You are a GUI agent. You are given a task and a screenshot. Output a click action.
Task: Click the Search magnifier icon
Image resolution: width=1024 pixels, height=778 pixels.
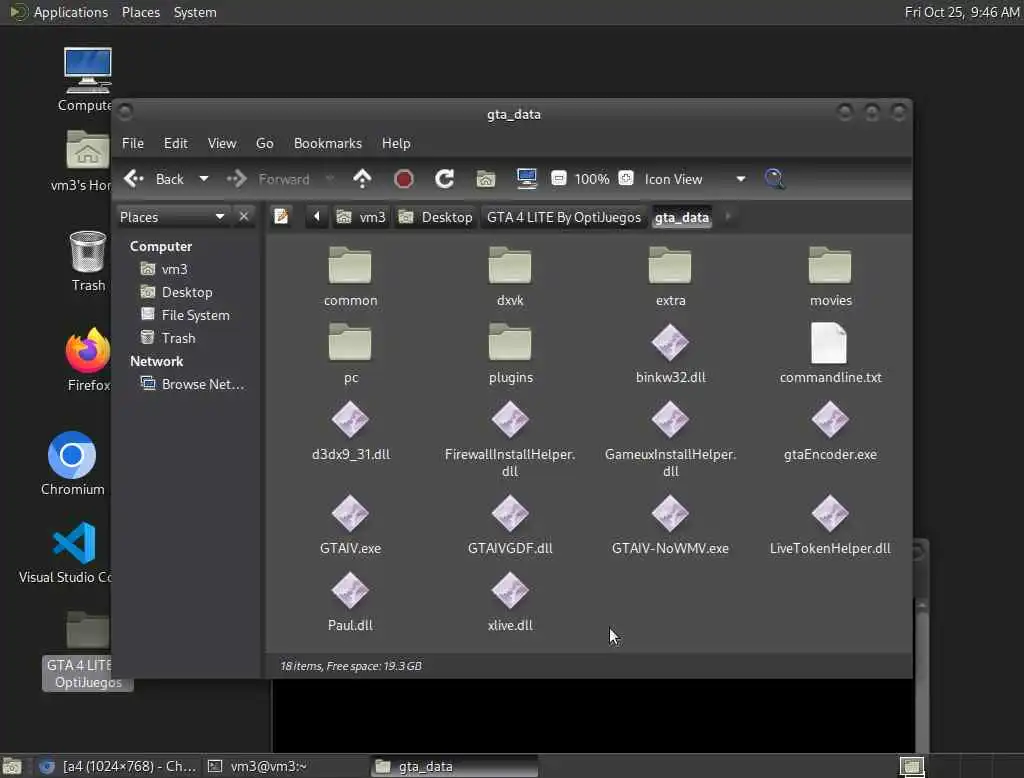775,179
